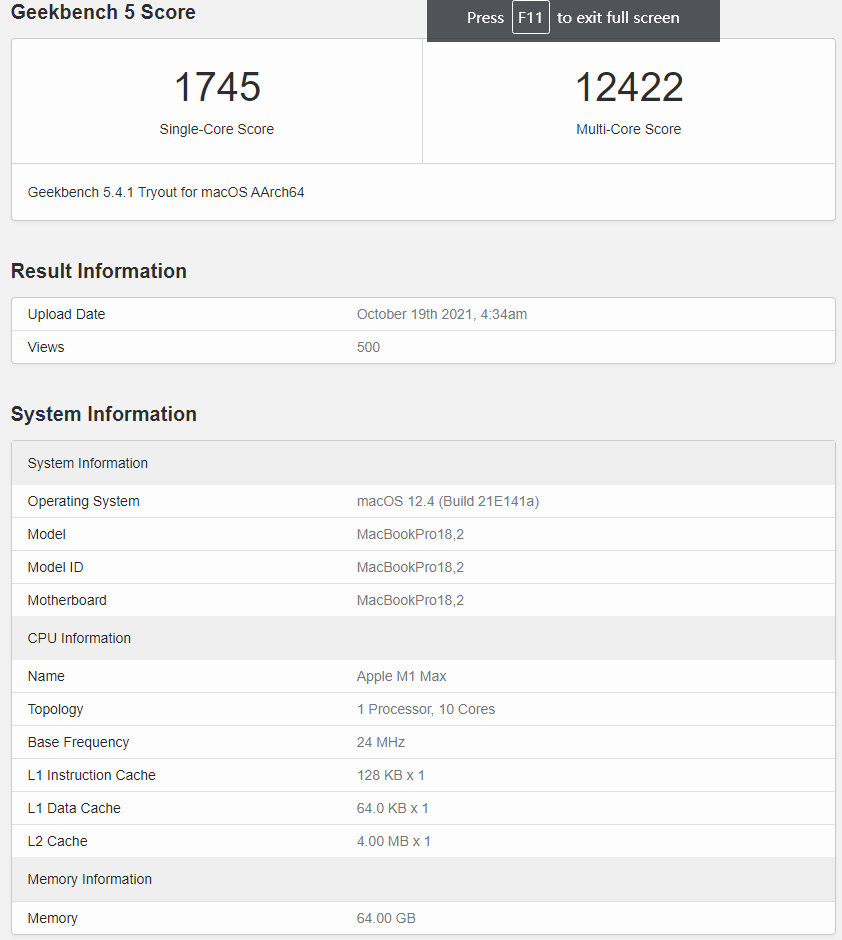Select the 'Multi-Core Score' label
This screenshot has height=940, width=842.
tap(628, 129)
